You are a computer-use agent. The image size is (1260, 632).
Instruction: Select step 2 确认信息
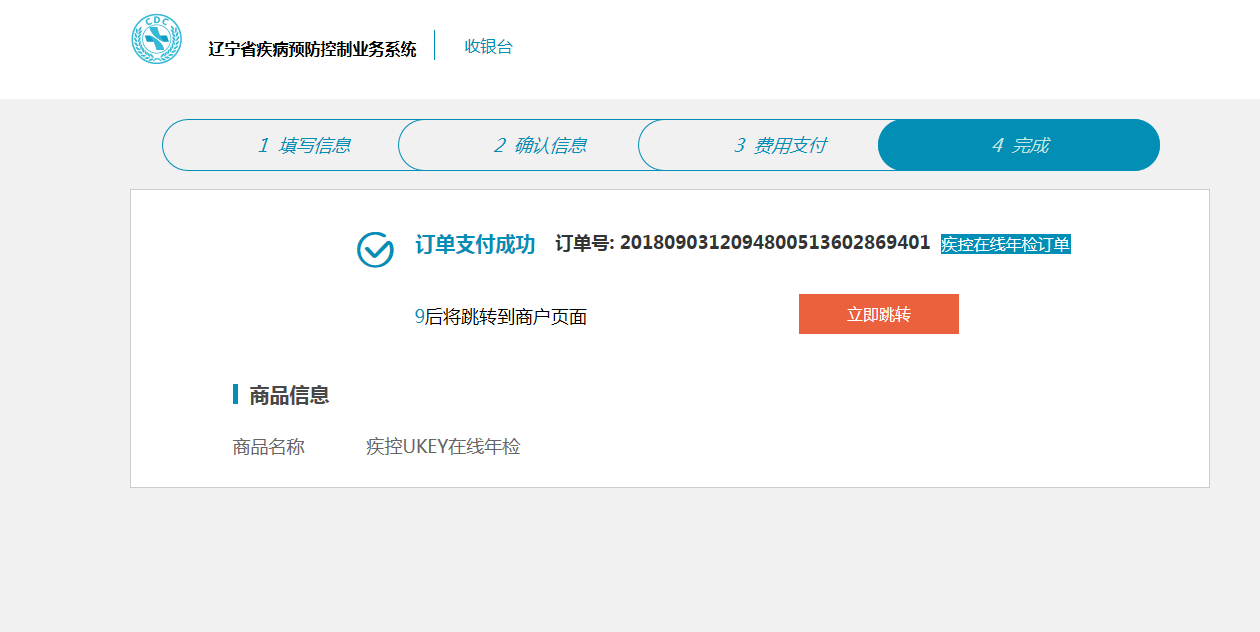(540, 145)
